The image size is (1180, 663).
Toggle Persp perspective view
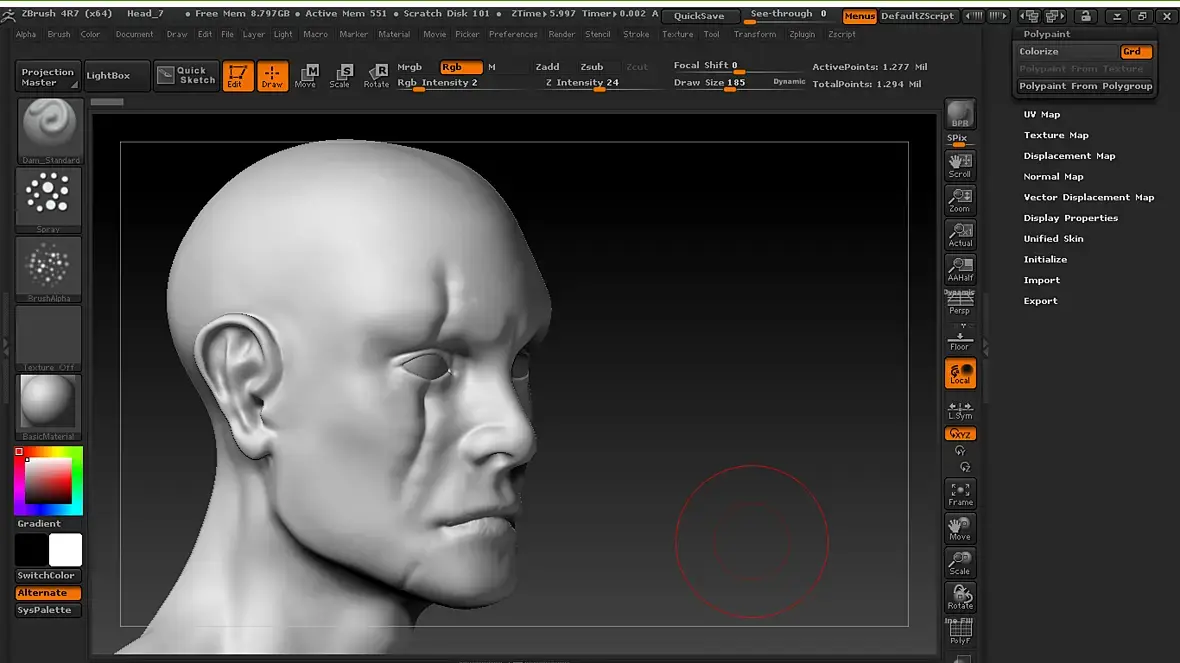960,303
